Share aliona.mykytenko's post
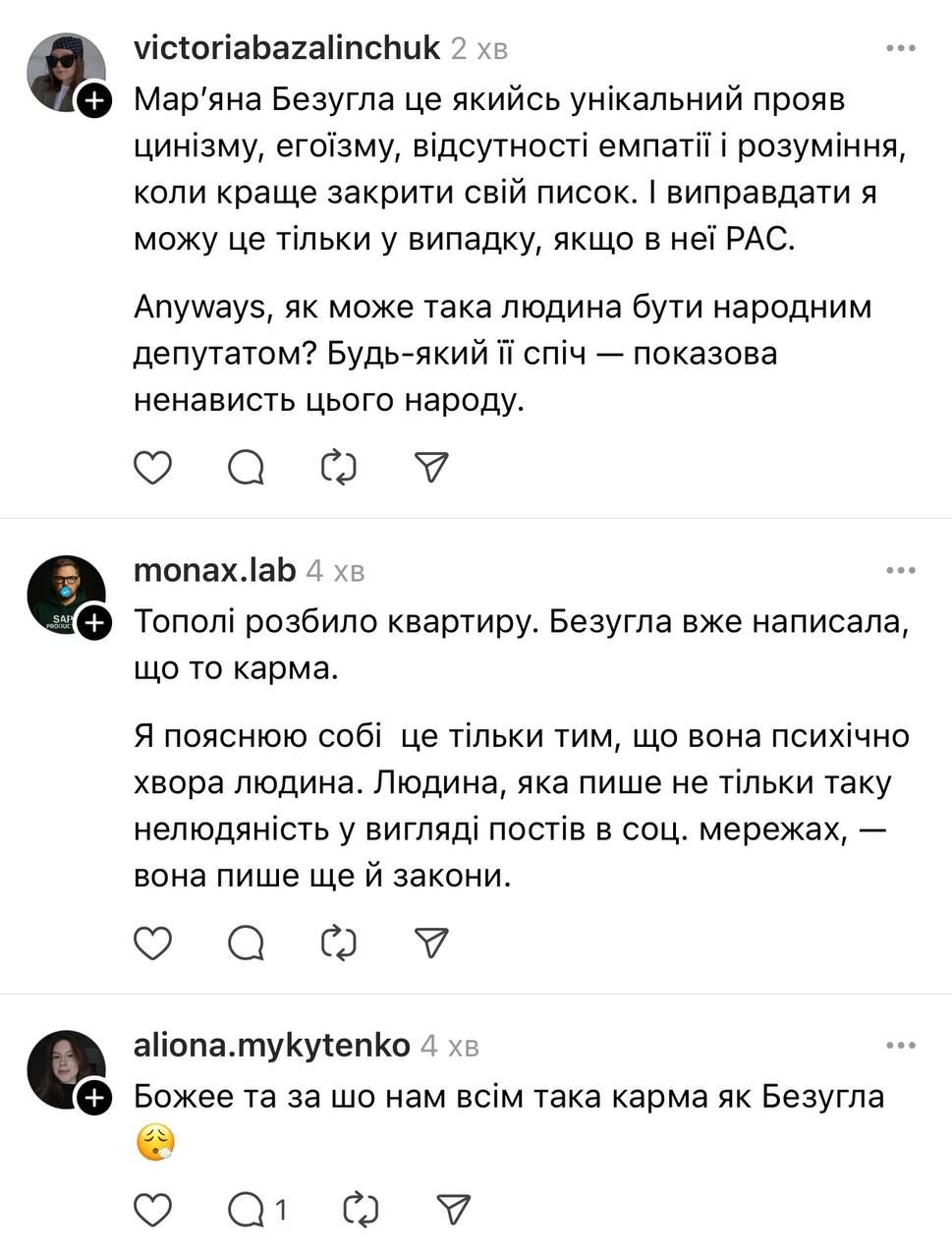 (x=454, y=1210)
